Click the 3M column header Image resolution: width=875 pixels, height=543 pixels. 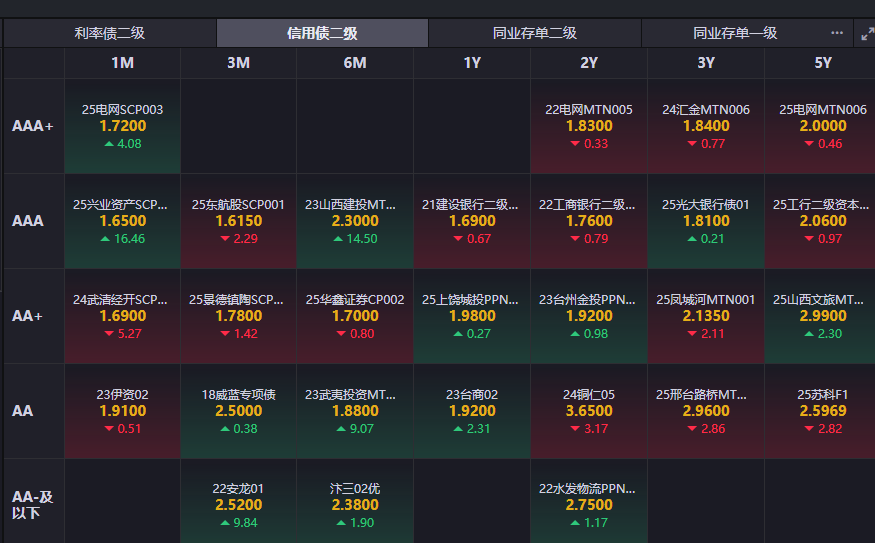coord(238,63)
